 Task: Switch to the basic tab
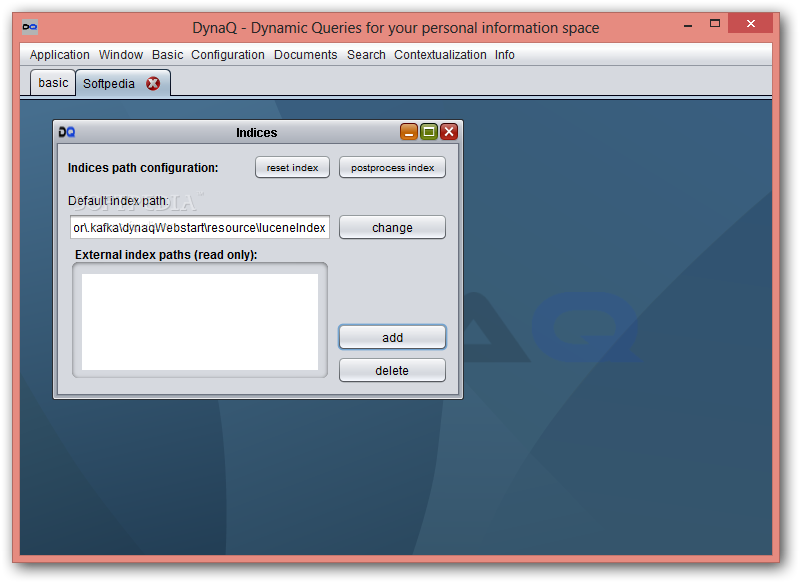click(53, 83)
